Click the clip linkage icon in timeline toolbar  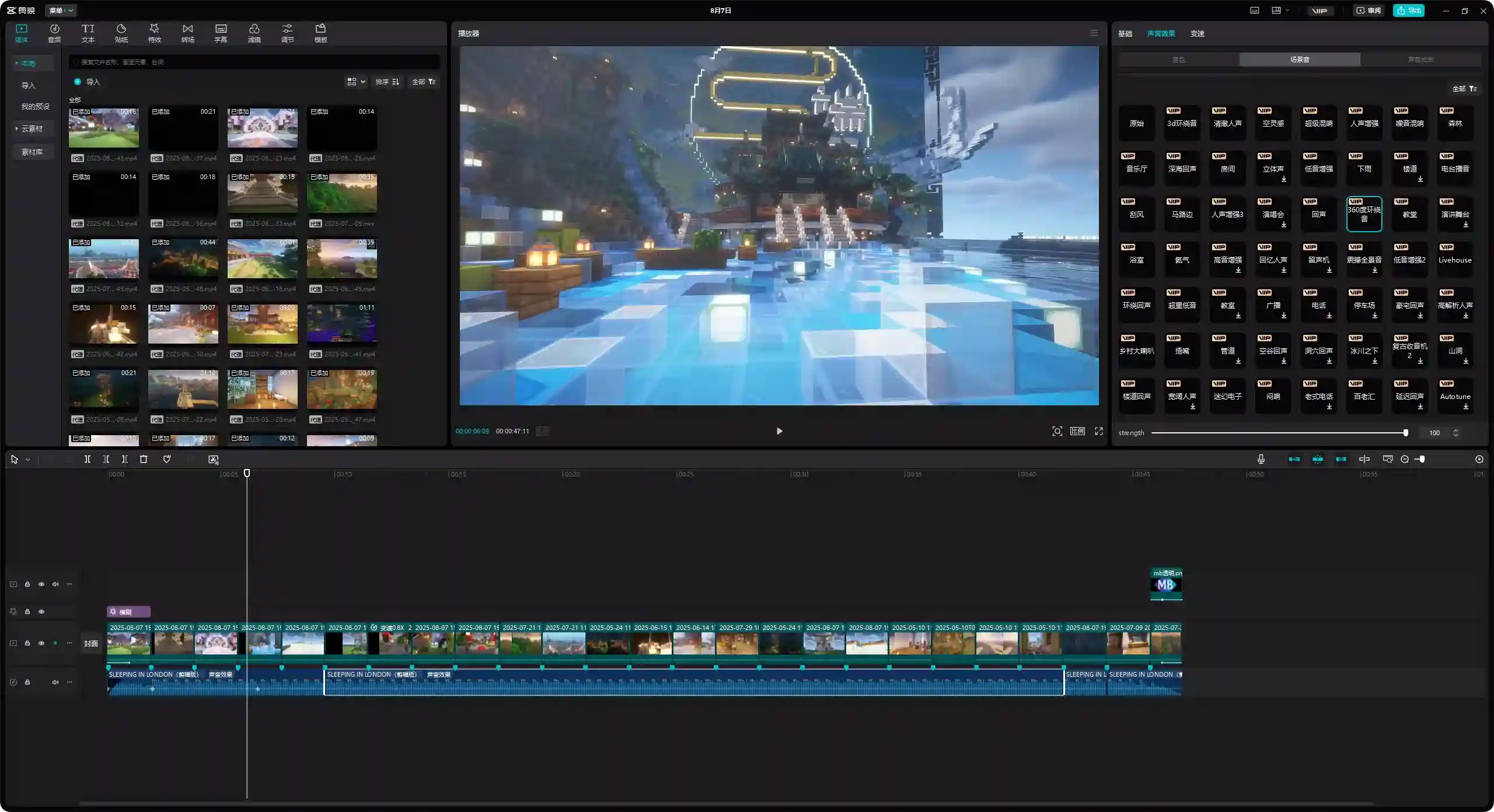click(1341, 459)
